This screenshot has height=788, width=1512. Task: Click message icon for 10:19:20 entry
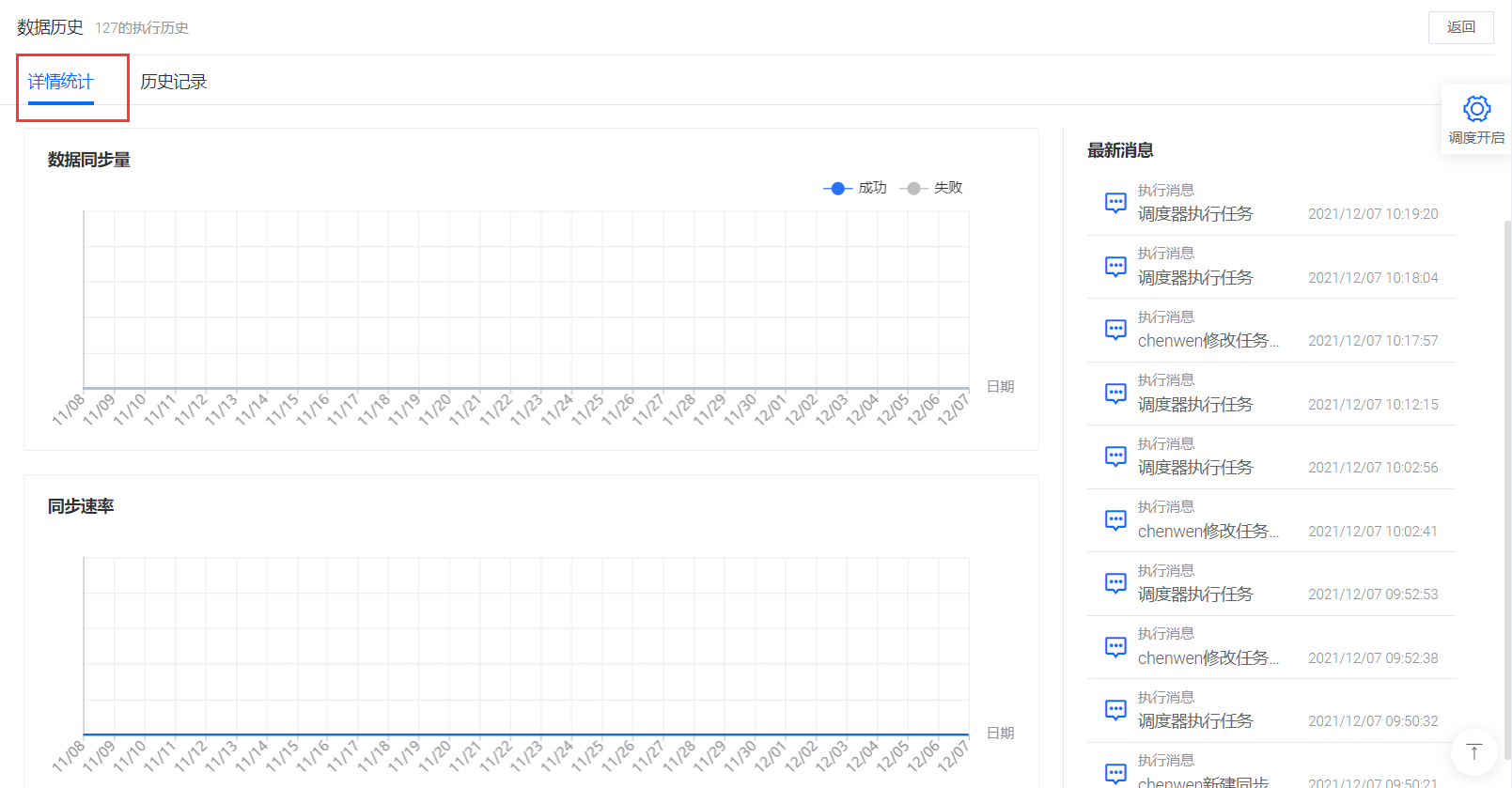(1115, 203)
